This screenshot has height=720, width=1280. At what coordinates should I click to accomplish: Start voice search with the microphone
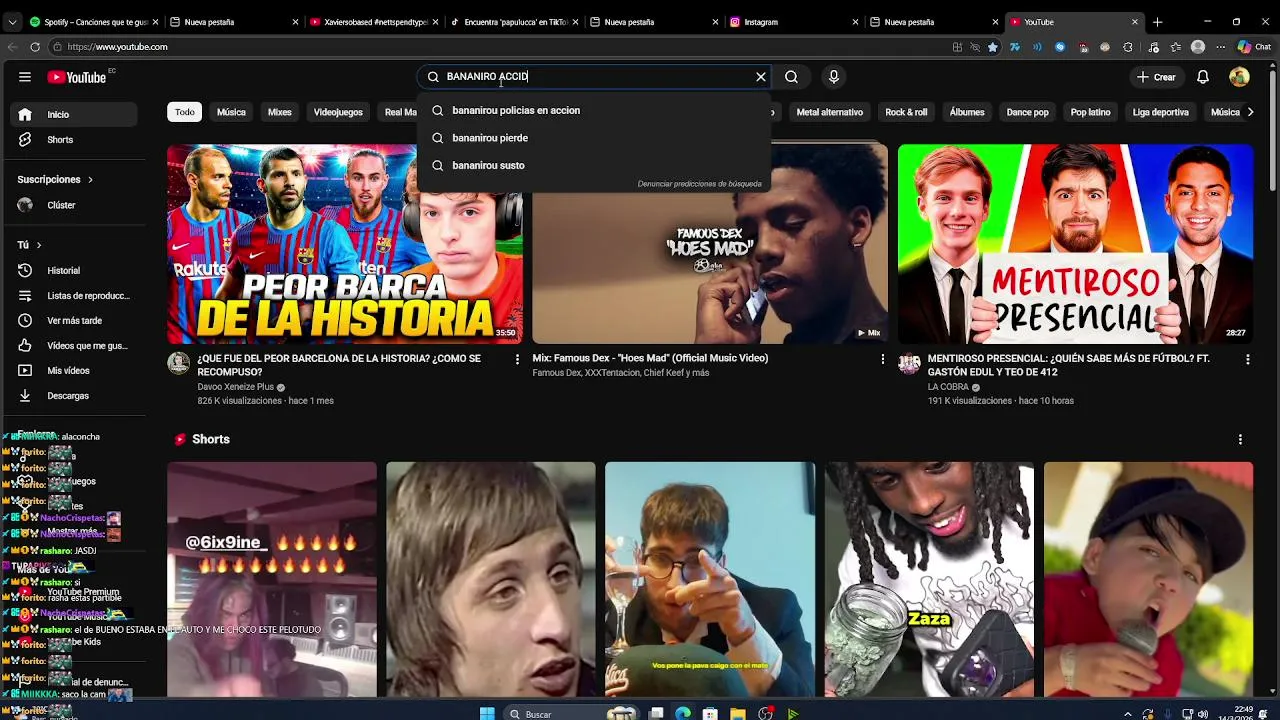pyautogui.click(x=834, y=77)
